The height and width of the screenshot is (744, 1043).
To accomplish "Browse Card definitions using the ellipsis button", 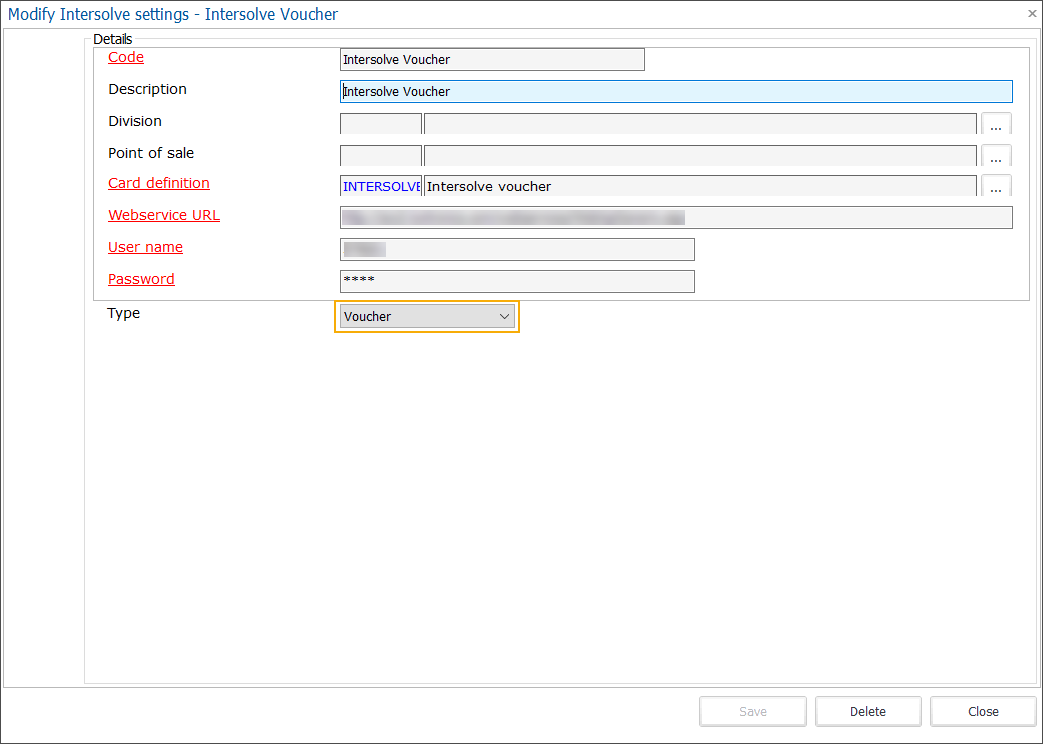I will [x=996, y=186].
